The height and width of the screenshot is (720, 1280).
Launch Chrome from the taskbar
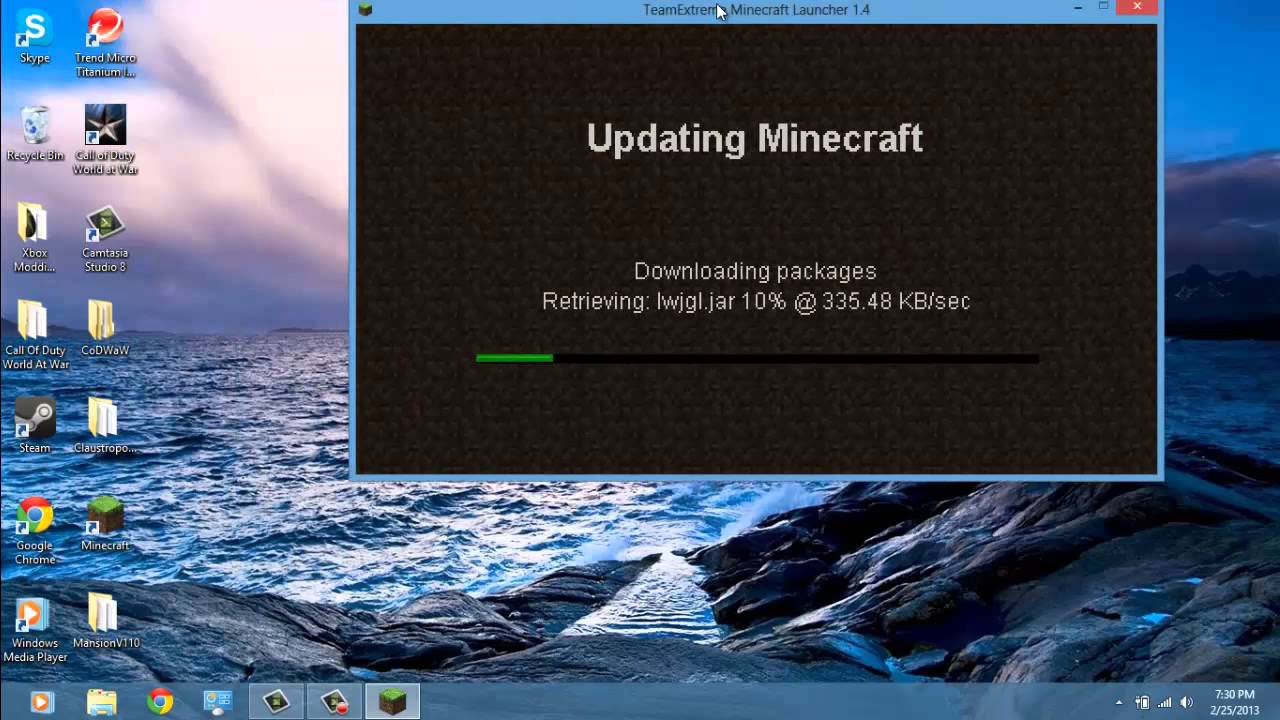tap(160, 702)
